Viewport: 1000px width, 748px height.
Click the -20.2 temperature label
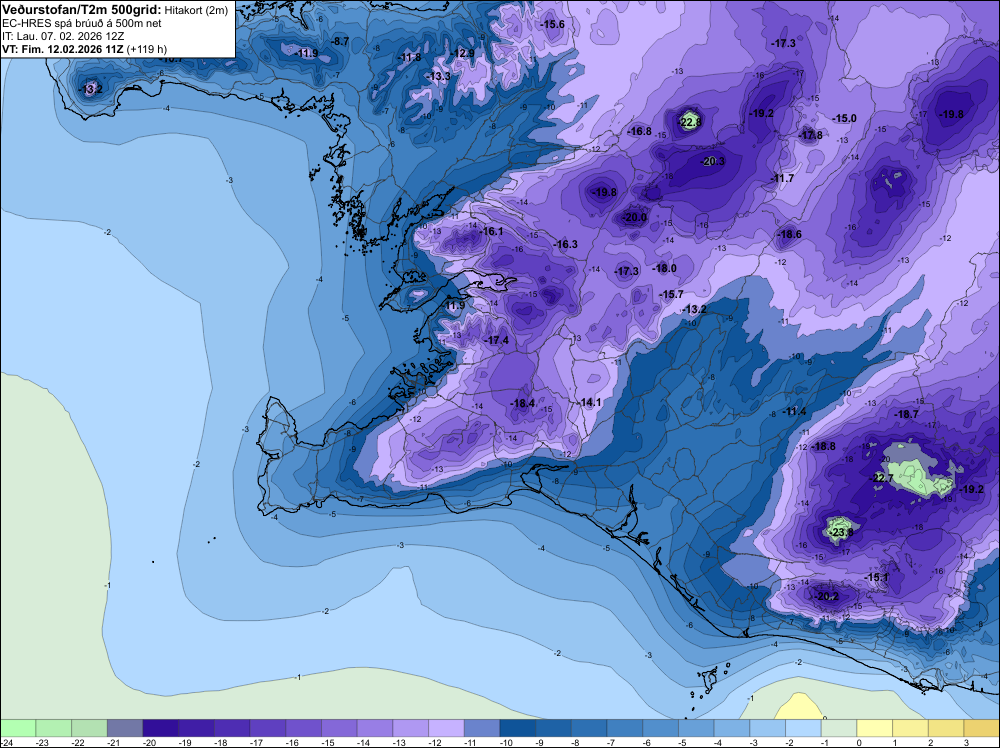click(827, 597)
